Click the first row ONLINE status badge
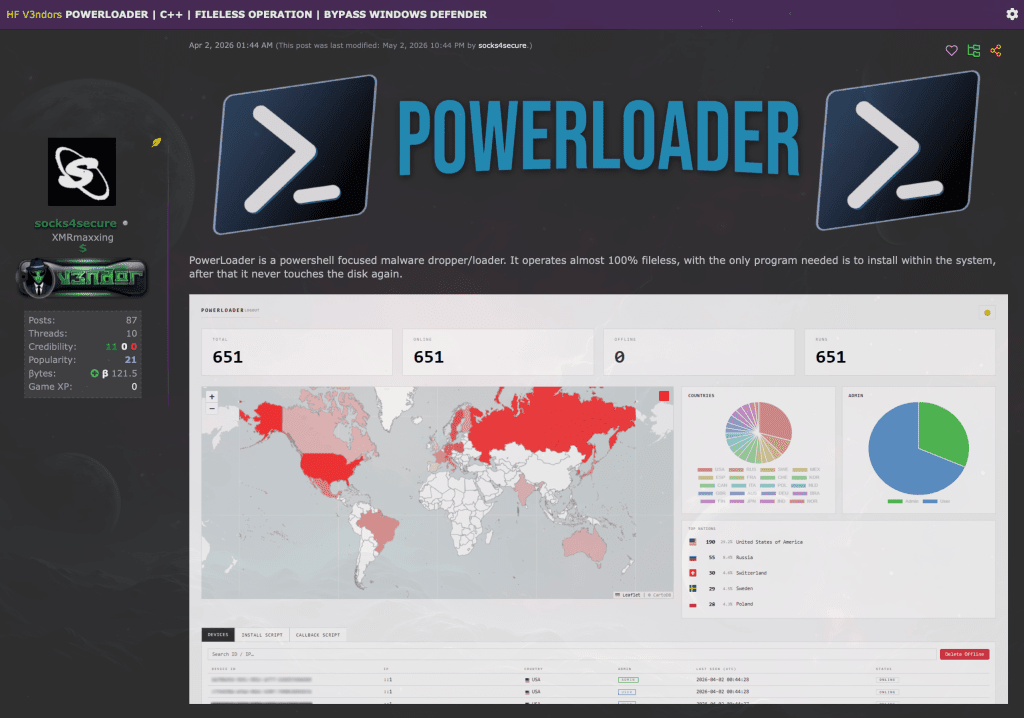Screen dimensions: 1024x718 tap(887, 679)
